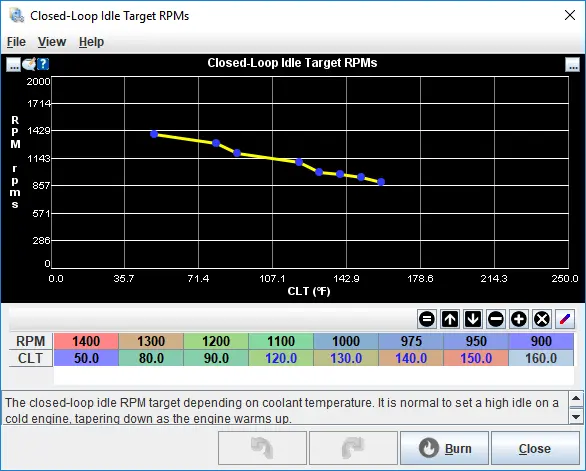The width and height of the screenshot is (586, 471).
Task: Click the Burn button
Action: pos(444,448)
